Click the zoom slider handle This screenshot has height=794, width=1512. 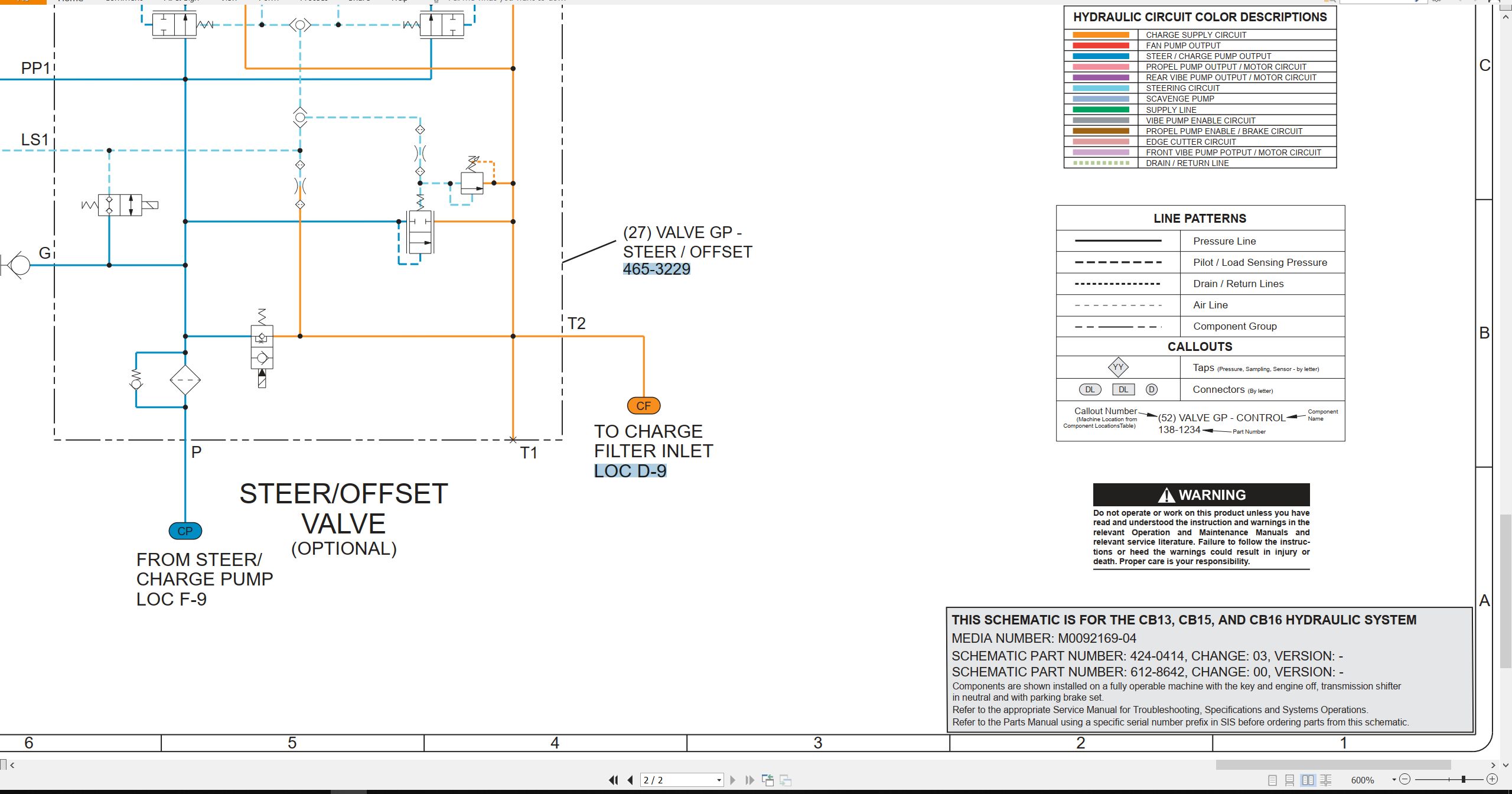click(x=1464, y=779)
